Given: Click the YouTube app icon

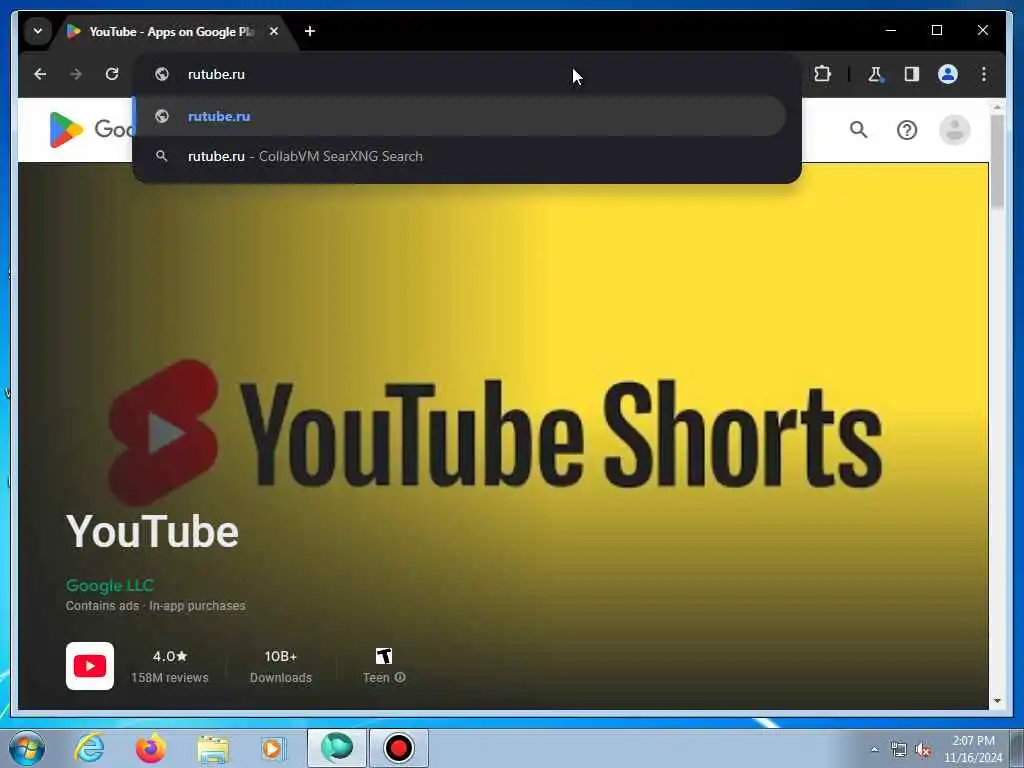Looking at the screenshot, I should (90, 666).
